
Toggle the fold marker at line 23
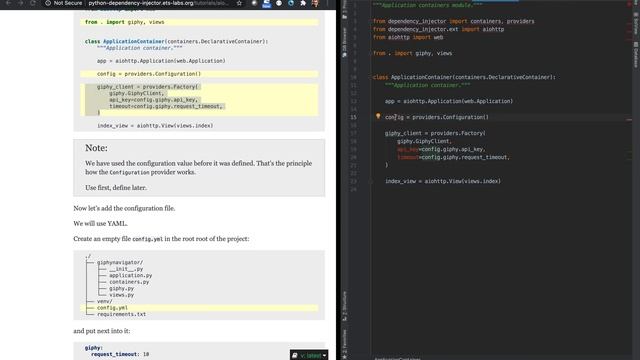(371, 181)
